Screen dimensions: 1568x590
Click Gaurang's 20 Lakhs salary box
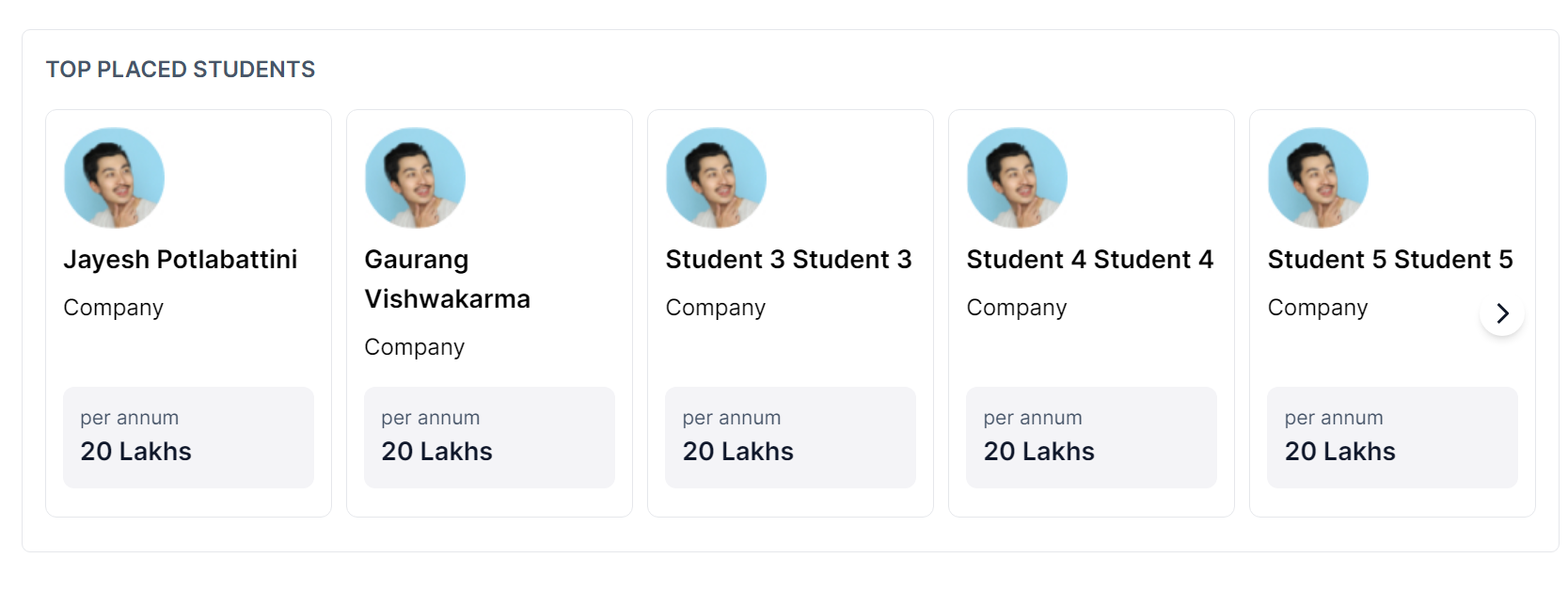489,438
